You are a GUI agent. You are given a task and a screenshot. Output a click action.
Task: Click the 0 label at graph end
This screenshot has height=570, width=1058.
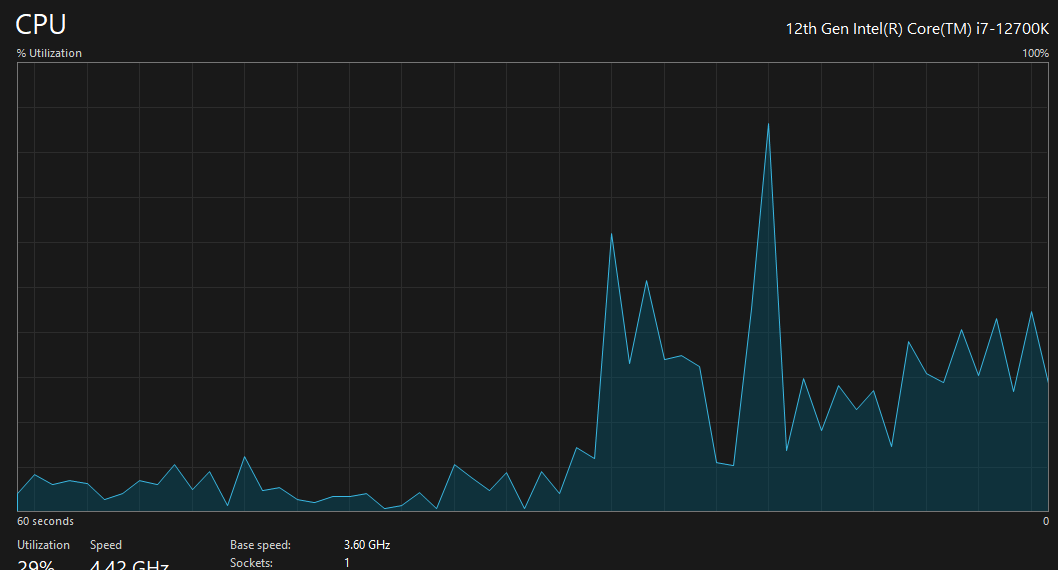point(1046,521)
